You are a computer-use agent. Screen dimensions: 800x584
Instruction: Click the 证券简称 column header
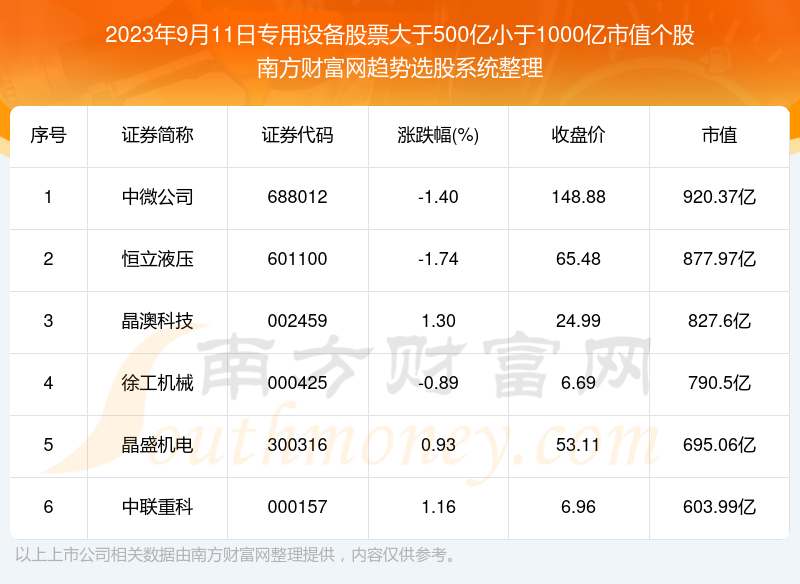pos(157,136)
